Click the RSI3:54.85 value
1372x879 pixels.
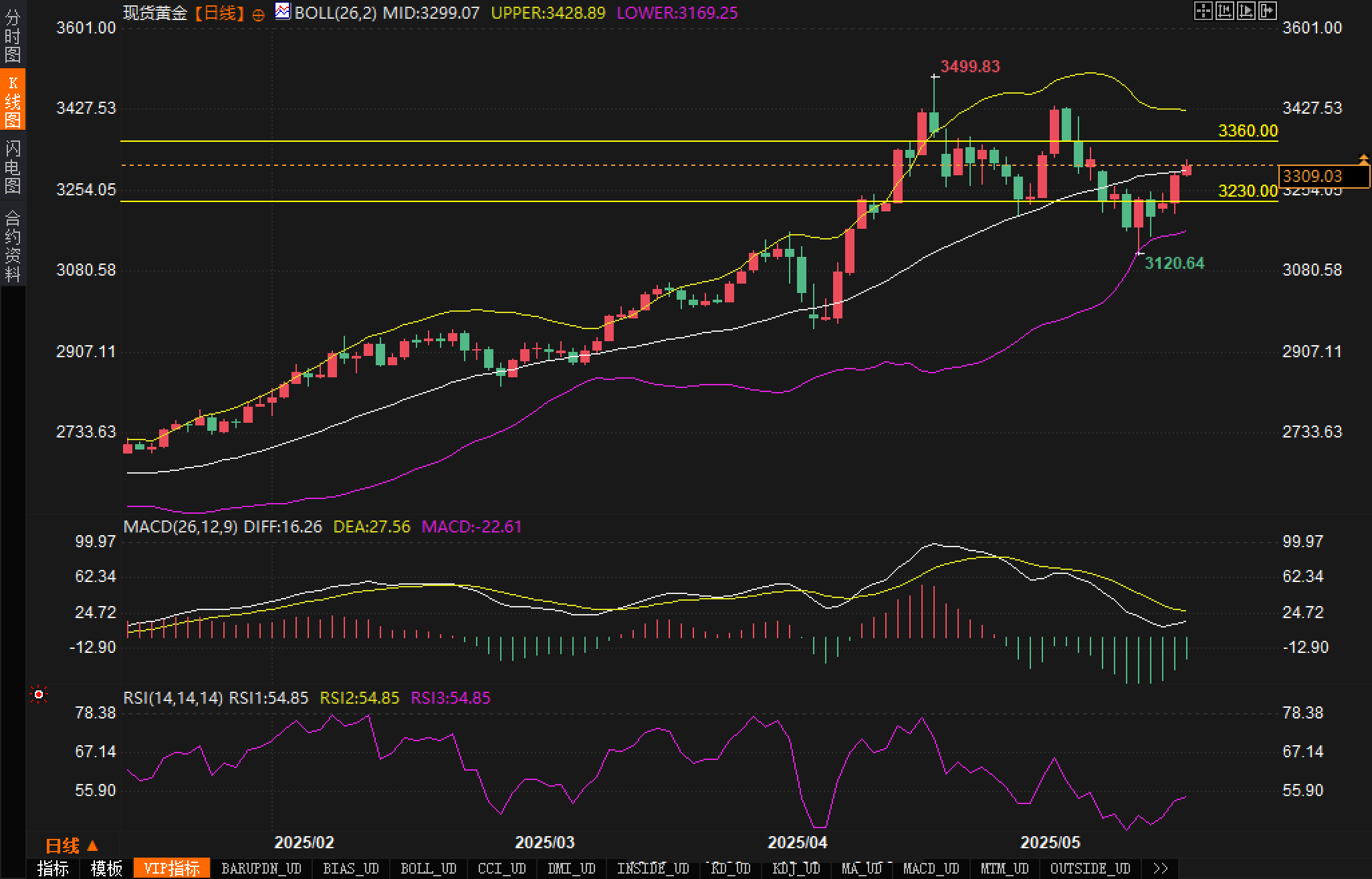click(451, 698)
